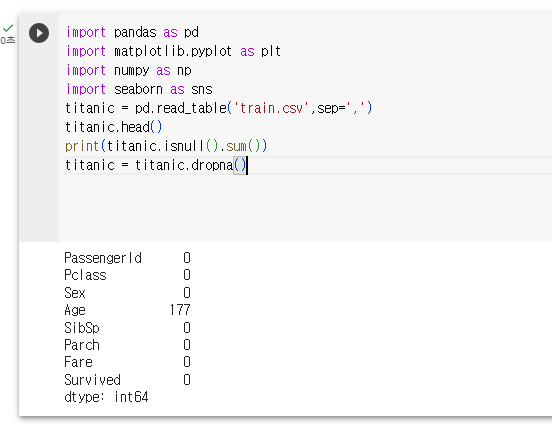Screen dimensions: 552x424
Task: Click the 'import numpy as np' line
Action: (129, 70)
